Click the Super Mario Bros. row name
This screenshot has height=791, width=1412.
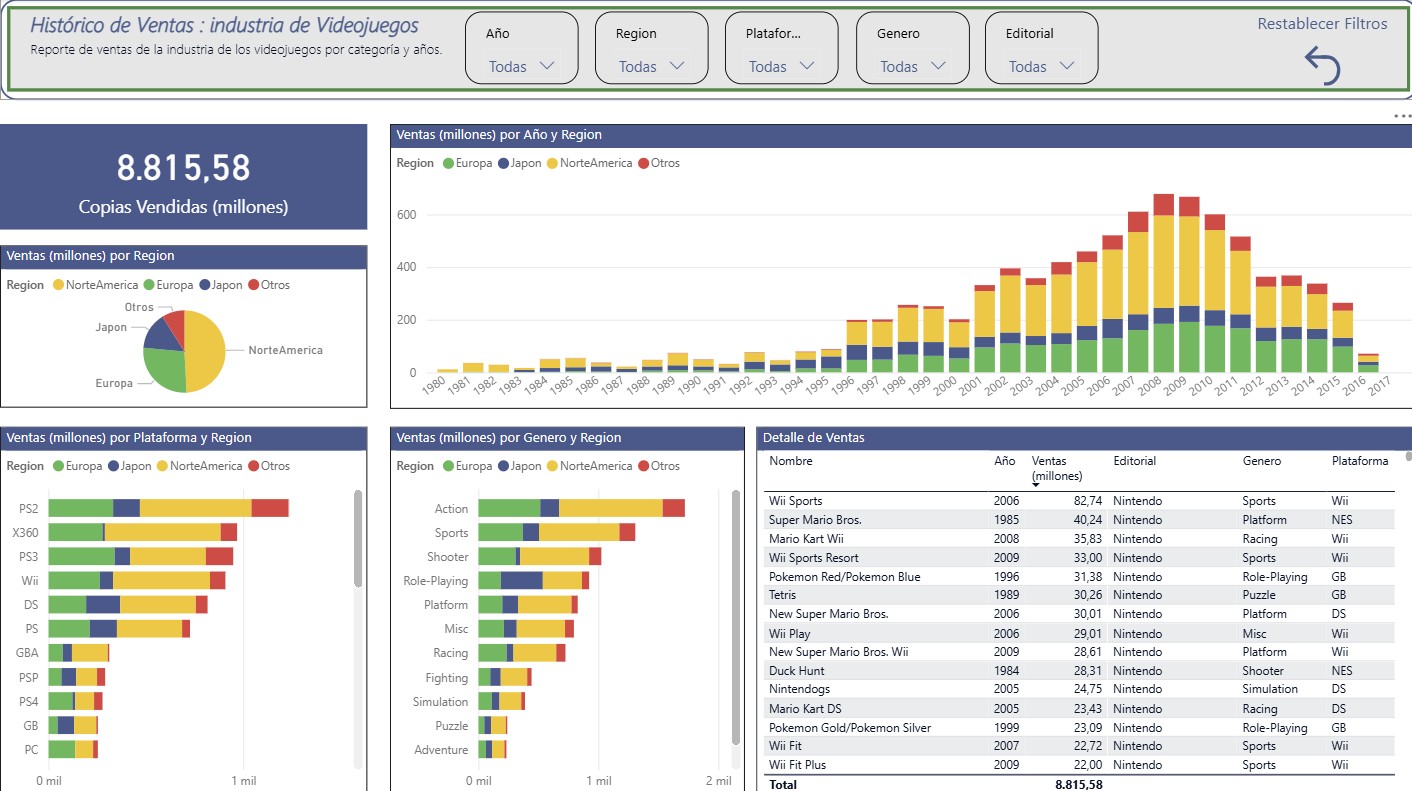click(815, 520)
